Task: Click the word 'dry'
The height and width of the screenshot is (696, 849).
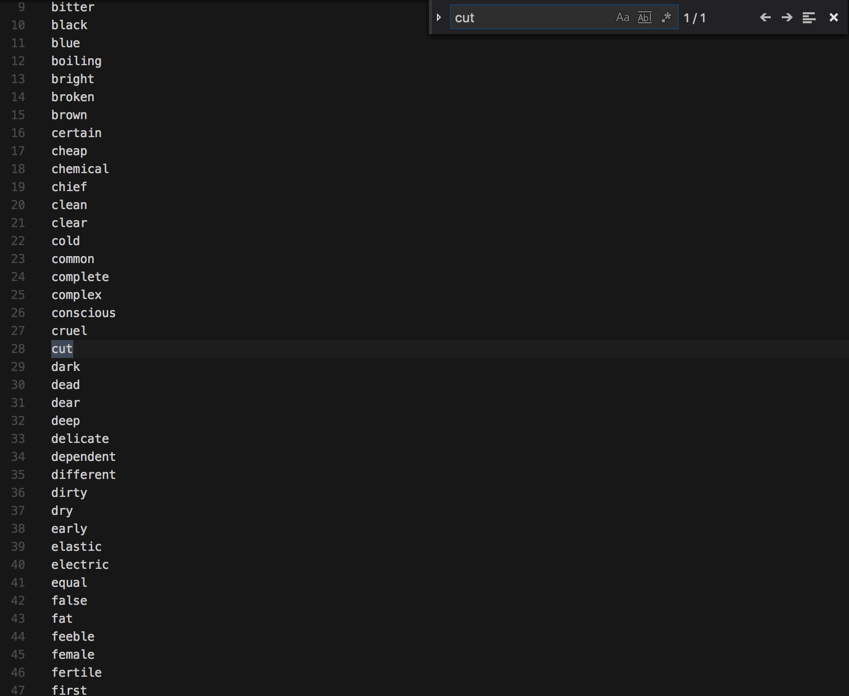Action: [62, 510]
